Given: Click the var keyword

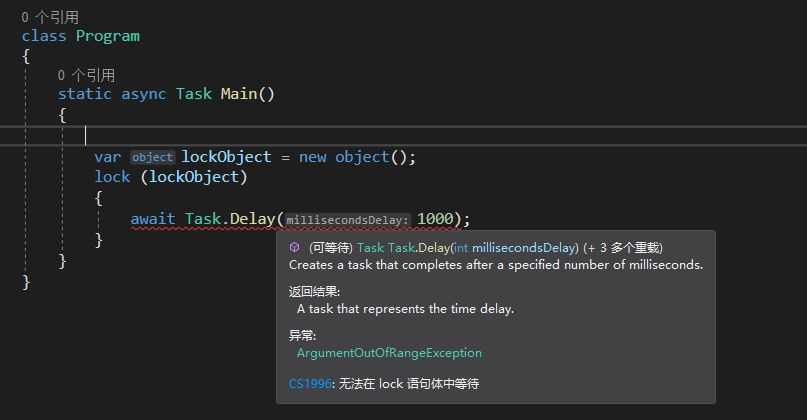Looking at the screenshot, I should [x=108, y=157].
